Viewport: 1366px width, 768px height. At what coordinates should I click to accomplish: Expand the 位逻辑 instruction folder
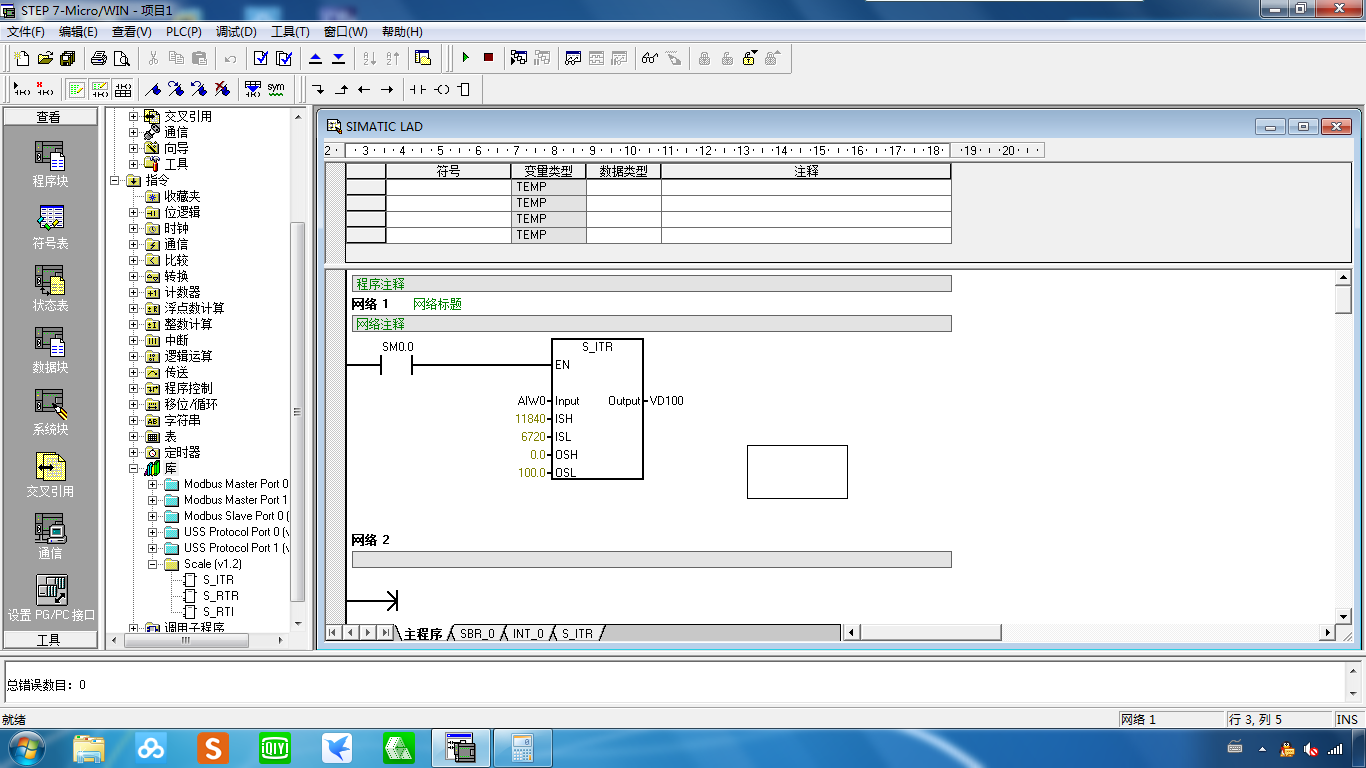(134, 212)
